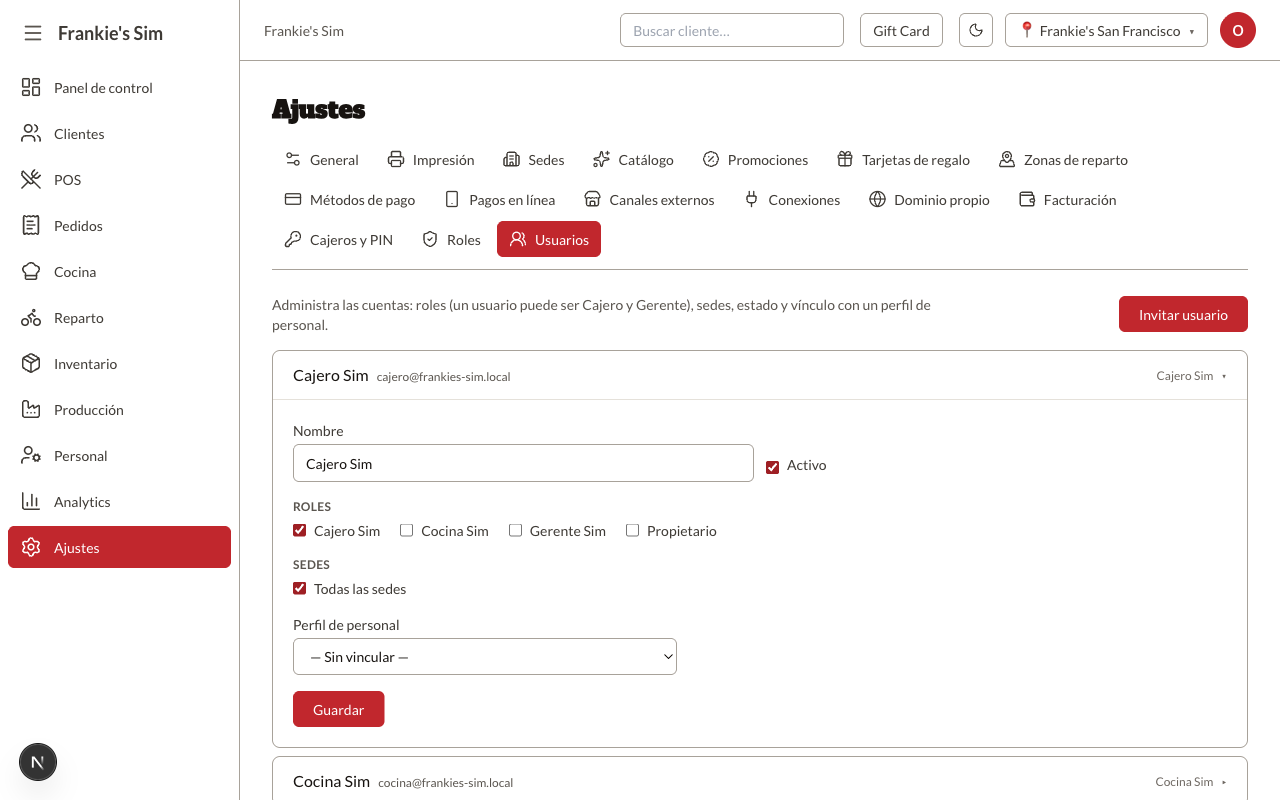Open the Roles settings tab

click(x=451, y=240)
